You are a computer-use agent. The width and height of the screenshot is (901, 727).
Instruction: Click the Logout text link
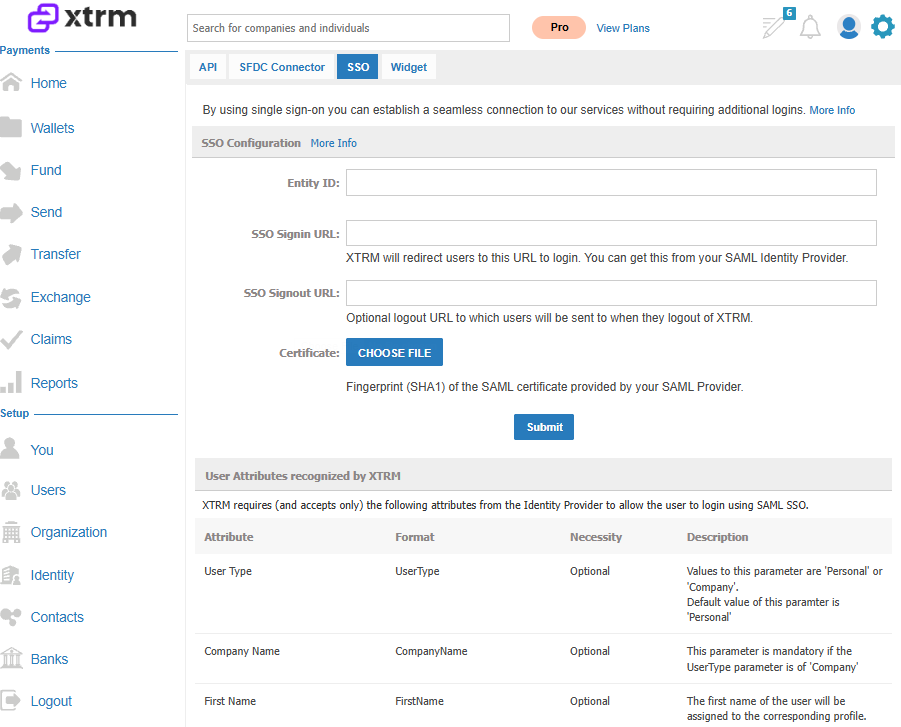[51, 701]
